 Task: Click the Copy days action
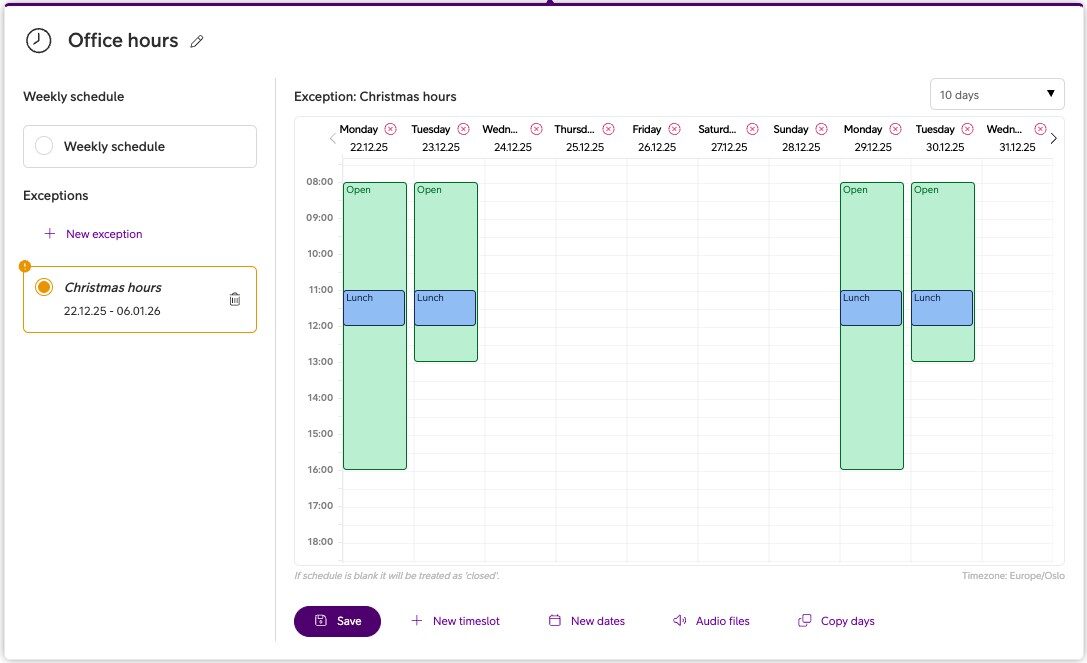[836, 621]
